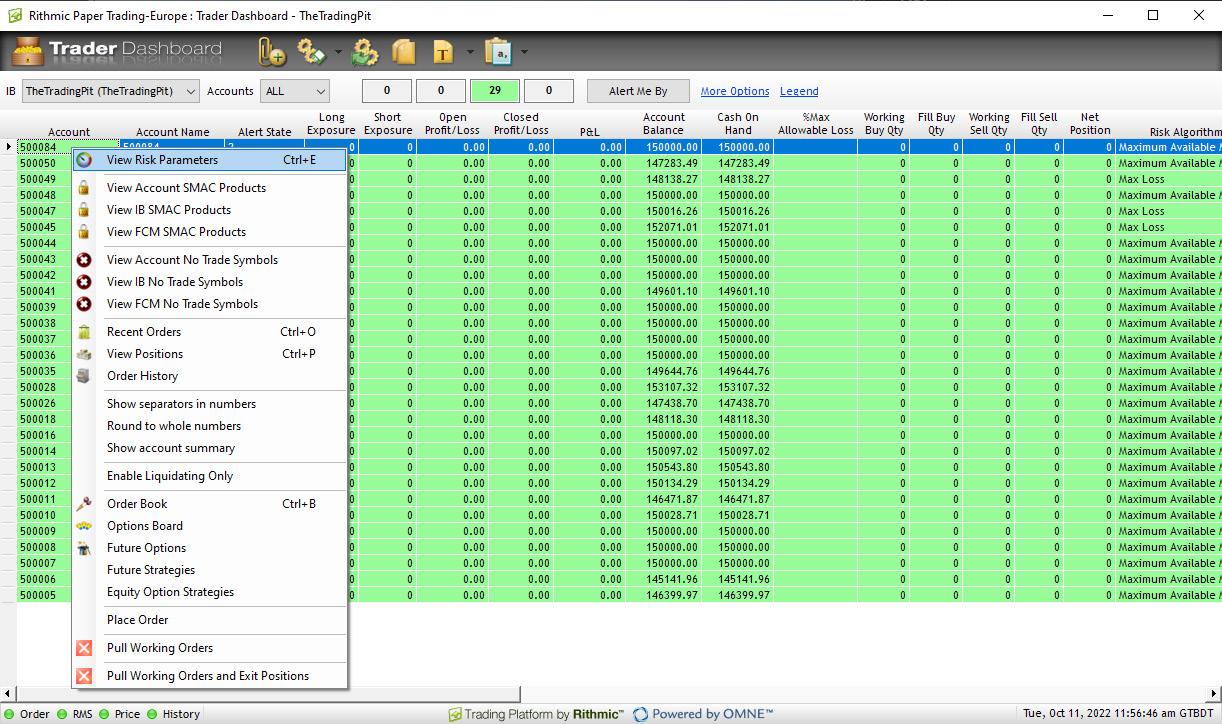Image resolution: width=1222 pixels, height=724 pixels.
Task: Open the Accounts ALL dropdown
Action: click(x=294, y=91)
